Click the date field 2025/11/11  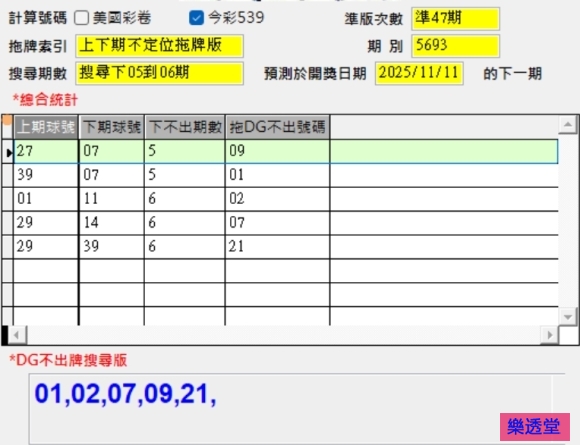point(419,73)
